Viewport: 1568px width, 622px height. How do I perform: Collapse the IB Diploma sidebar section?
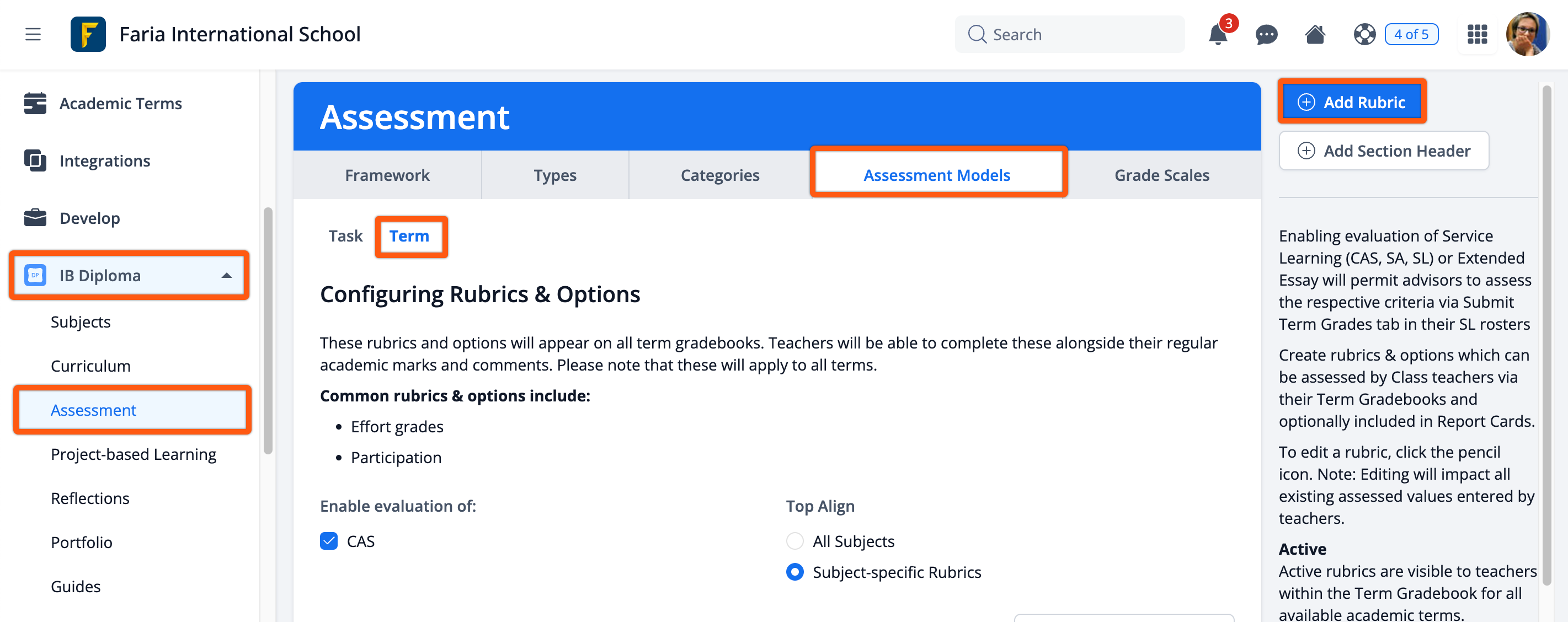(x=226, y=276)
